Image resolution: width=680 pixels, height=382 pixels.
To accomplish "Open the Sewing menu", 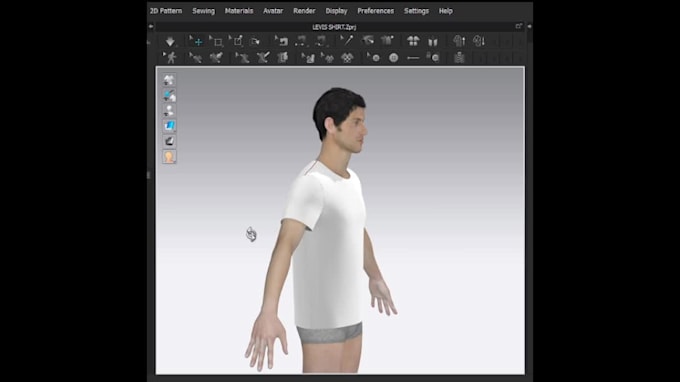I will coord(203,11).
